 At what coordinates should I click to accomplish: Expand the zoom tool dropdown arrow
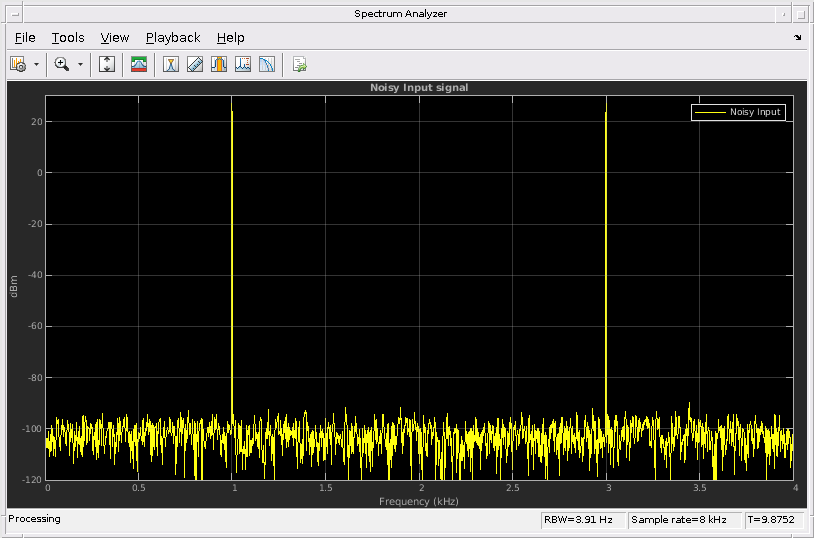[x=81, y=64]
